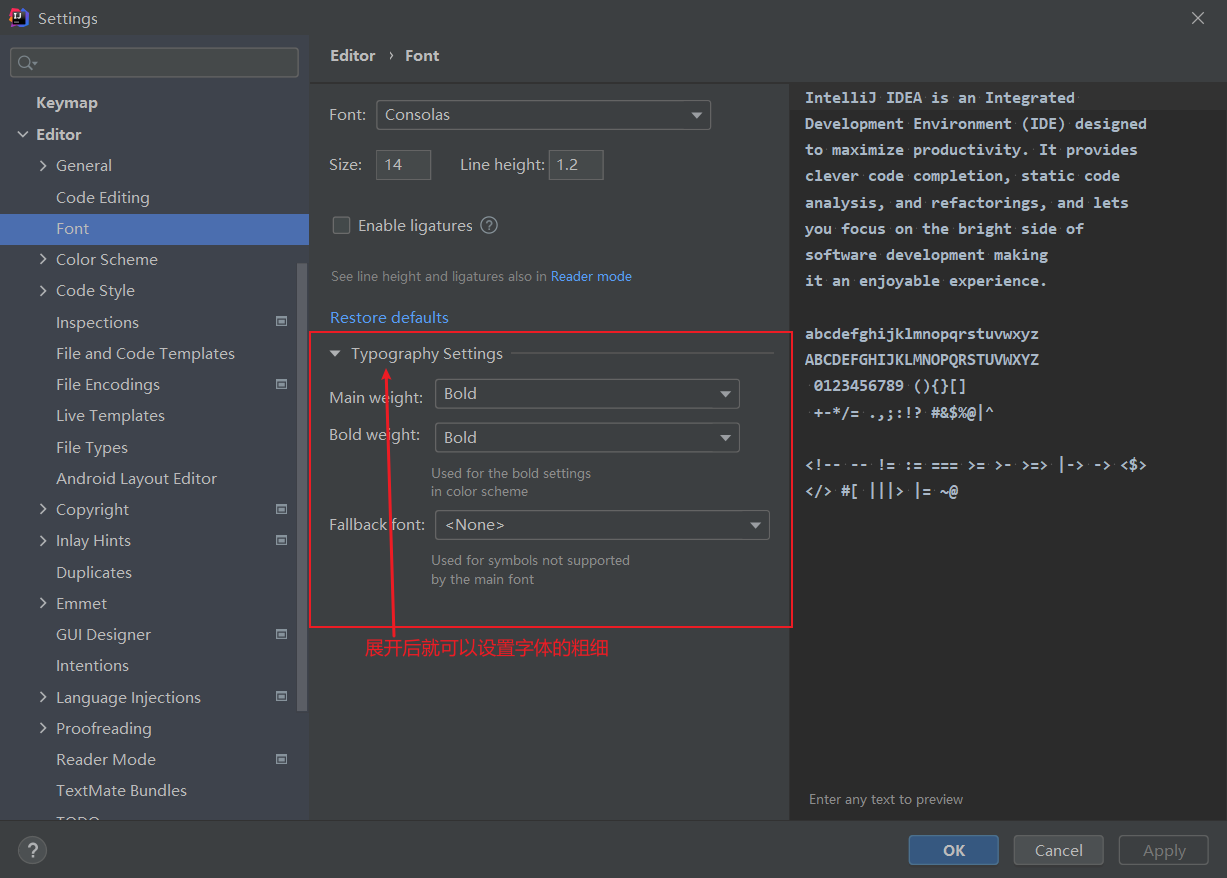Viewport: 1227px width, 878px height.
Task: Click the IntelliJ logo in the title bar
Action: point(19,18)
